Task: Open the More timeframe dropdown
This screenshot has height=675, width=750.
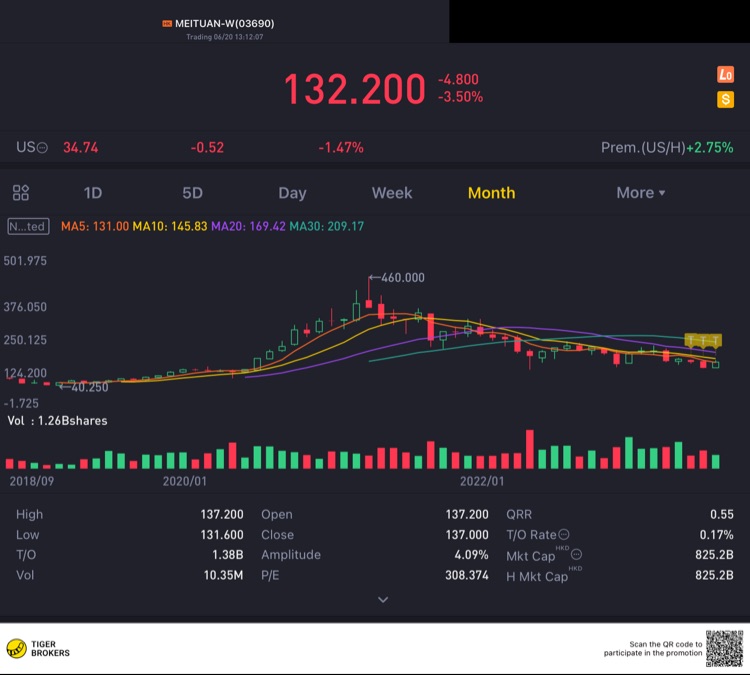Action: (640, 193)
